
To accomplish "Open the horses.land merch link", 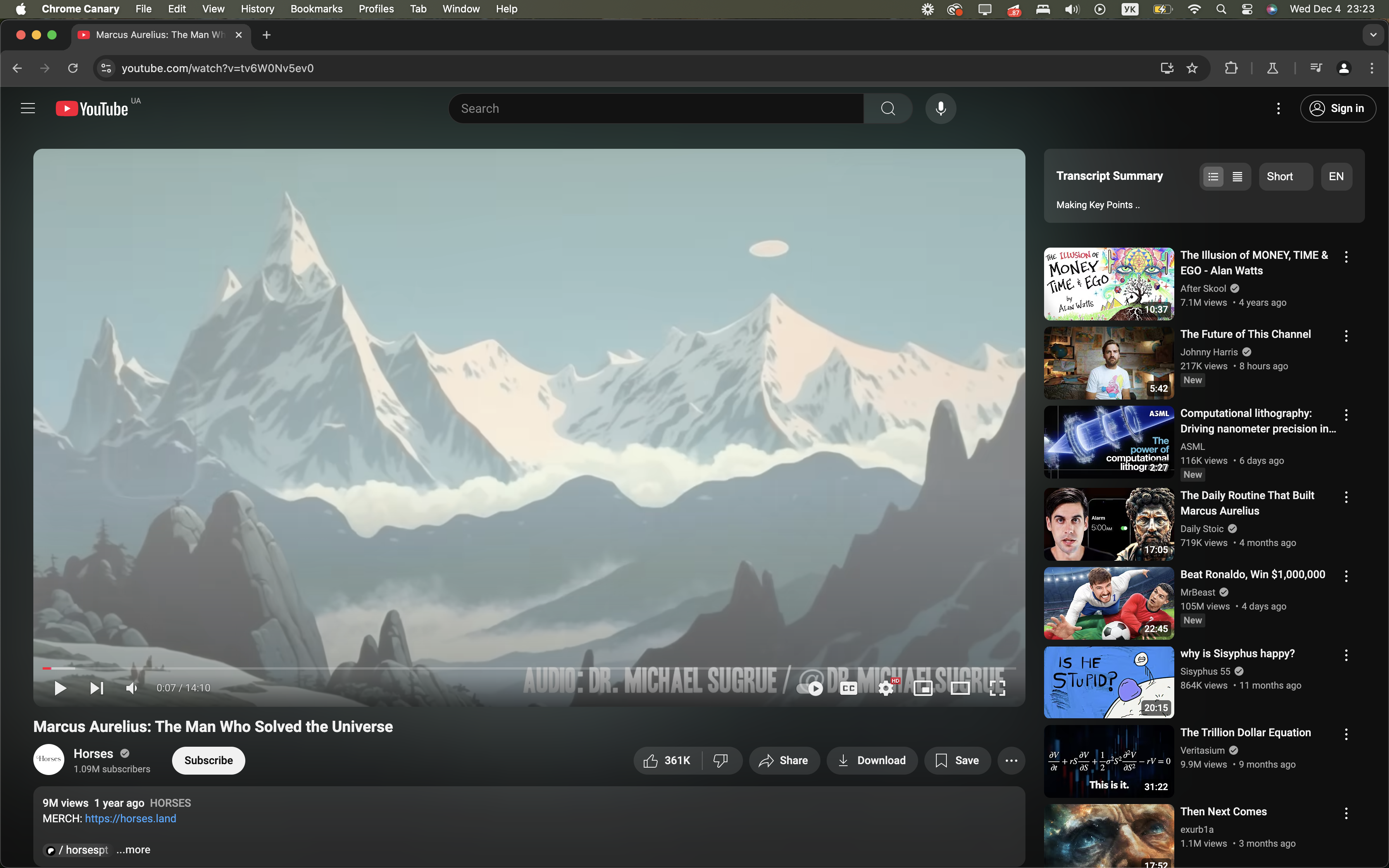I will coord(130,819).
